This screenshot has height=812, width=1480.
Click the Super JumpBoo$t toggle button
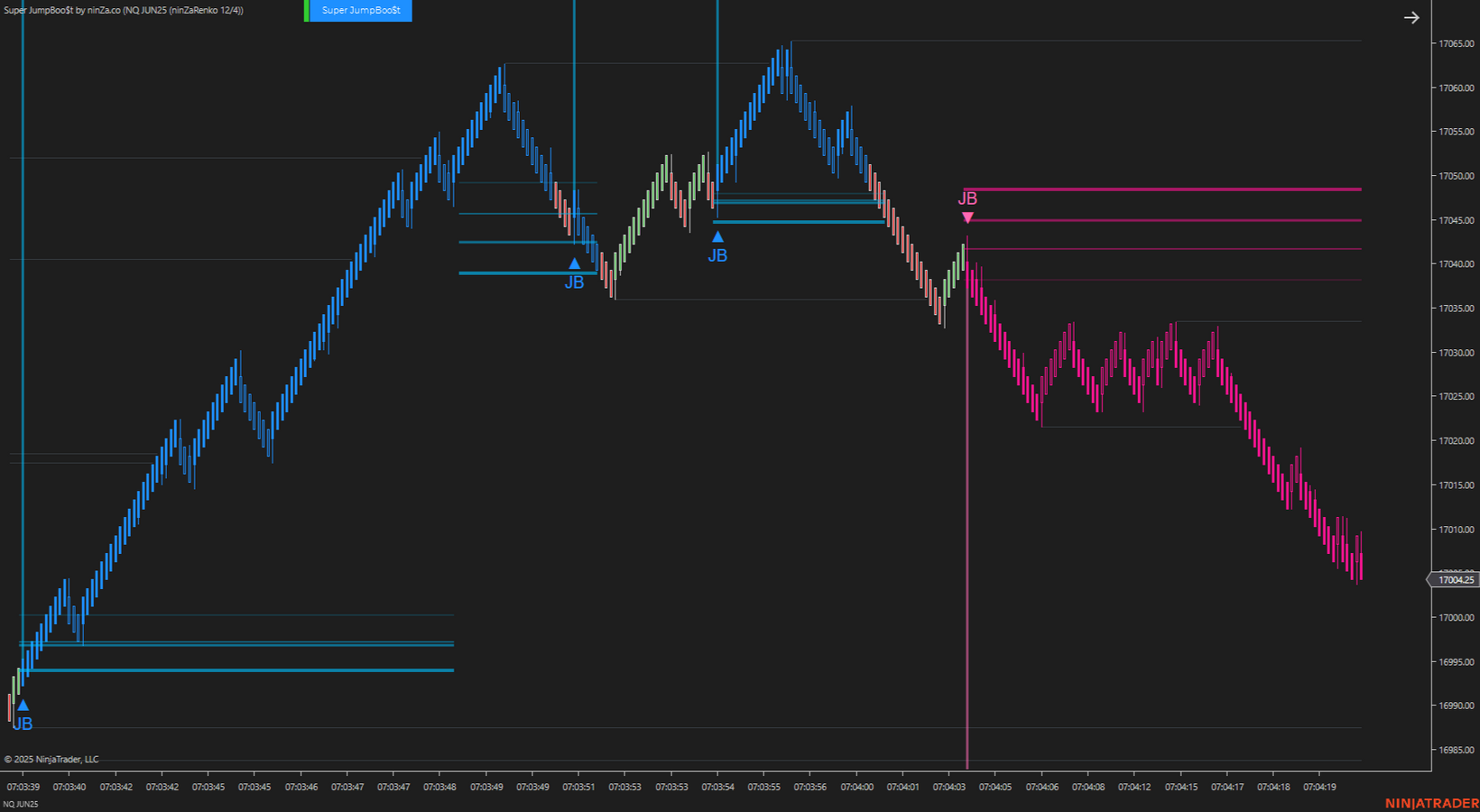pos(361,11)
